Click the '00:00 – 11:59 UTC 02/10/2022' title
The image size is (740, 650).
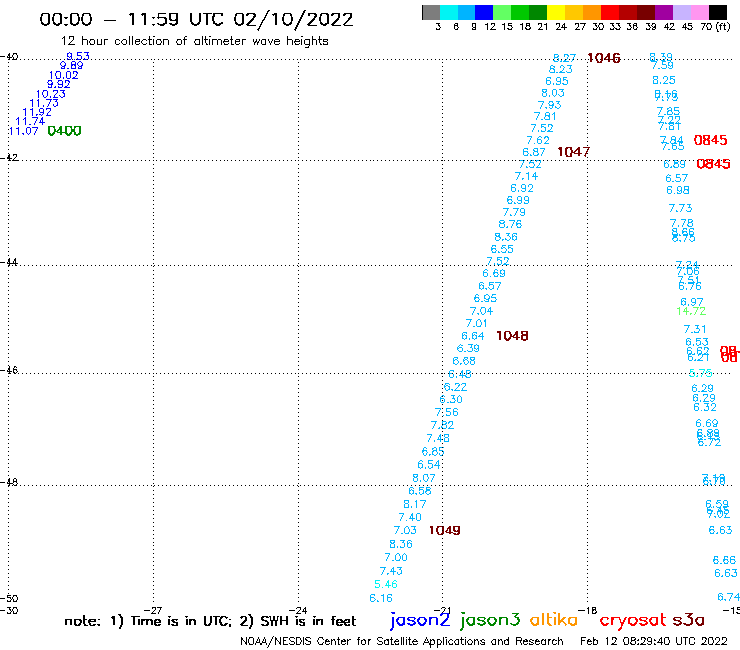click(196, 19)
